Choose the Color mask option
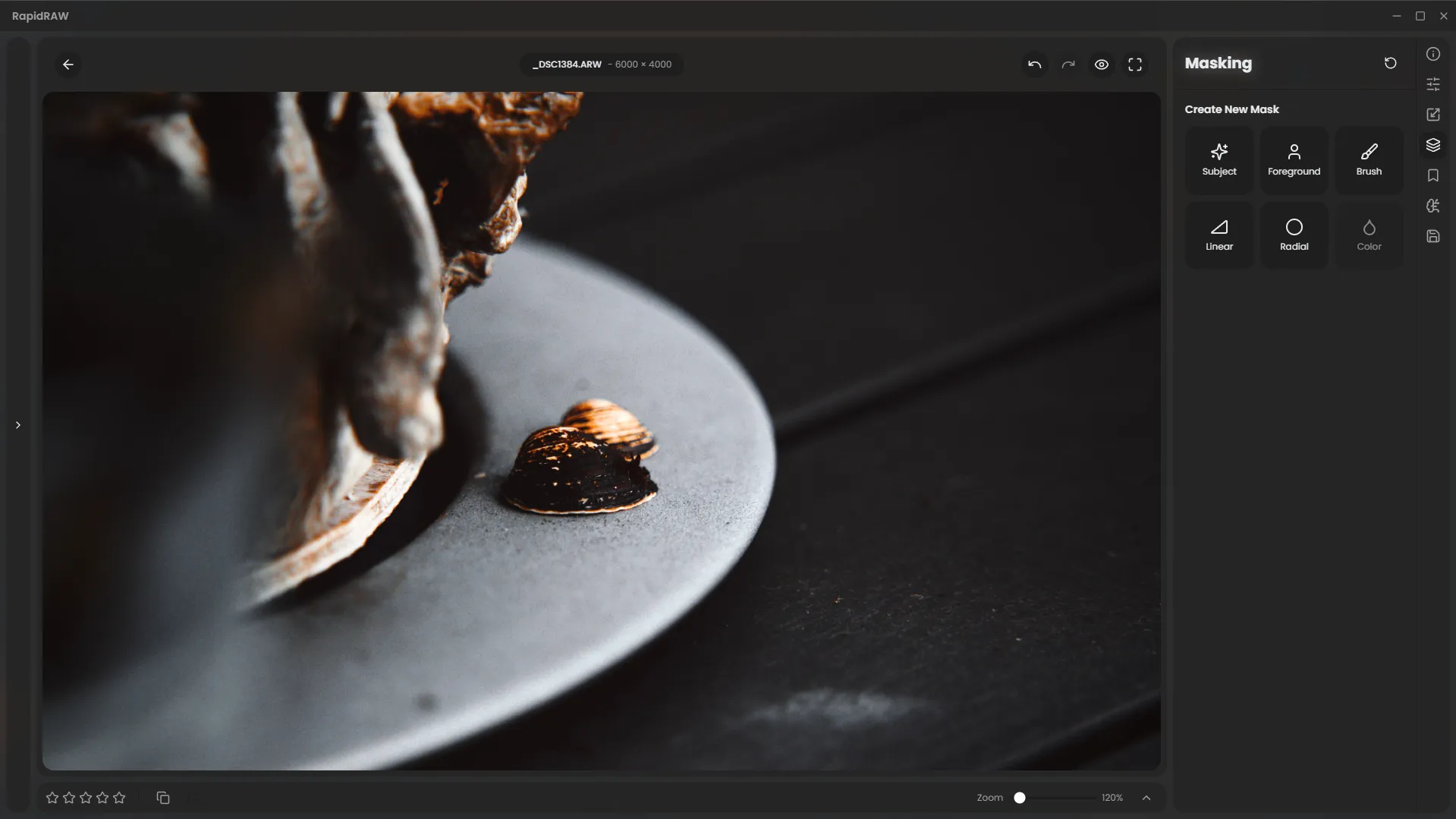Screen dimensions: 1456x819 point(1369,235)
